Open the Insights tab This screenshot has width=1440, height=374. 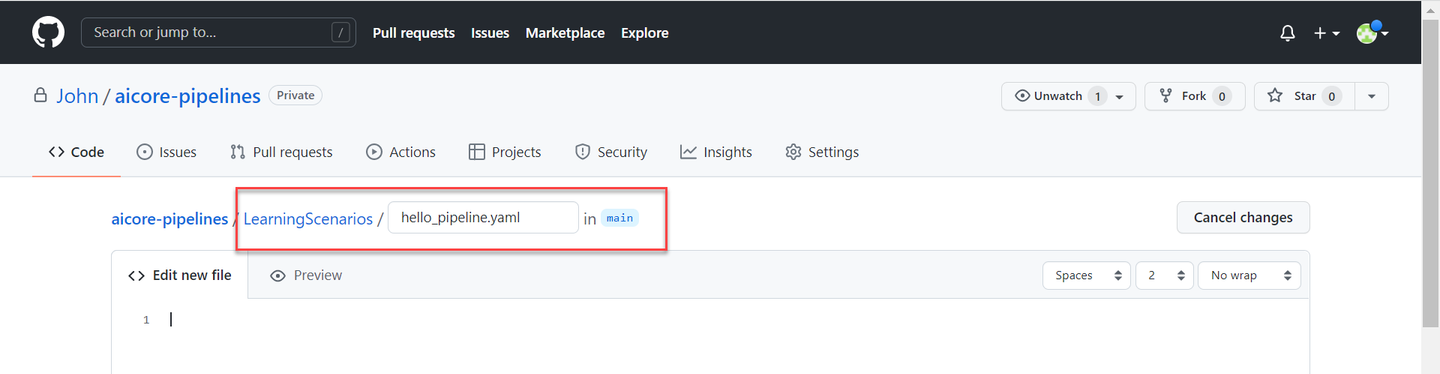[716, 152]
